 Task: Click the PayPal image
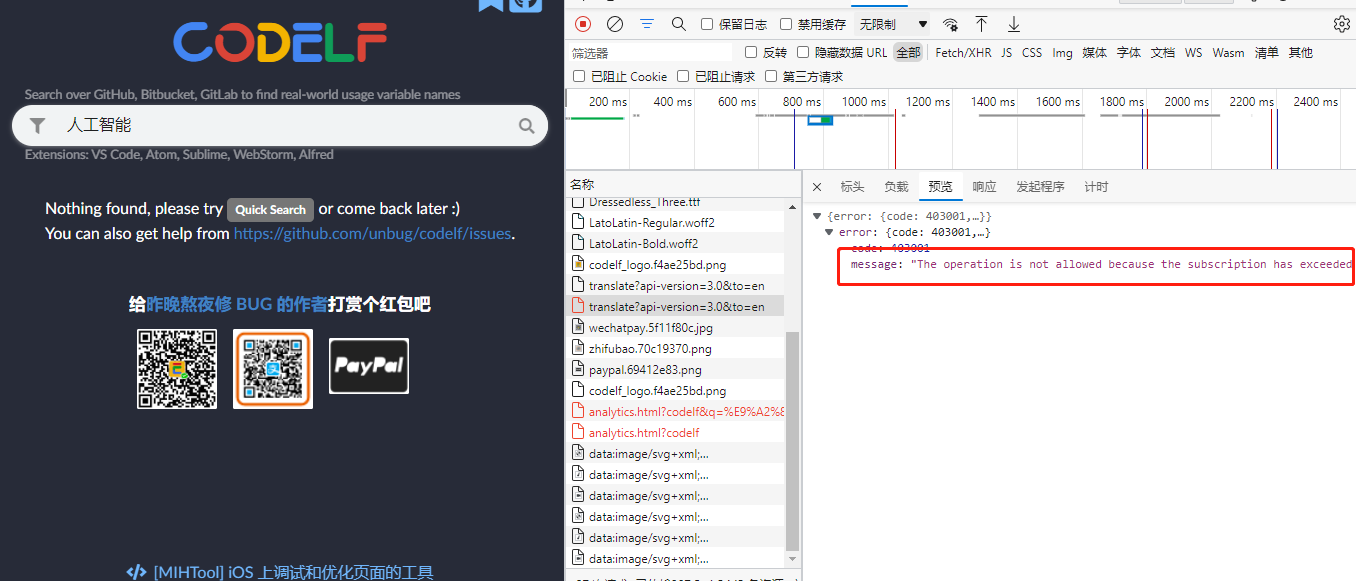(369, 365)
